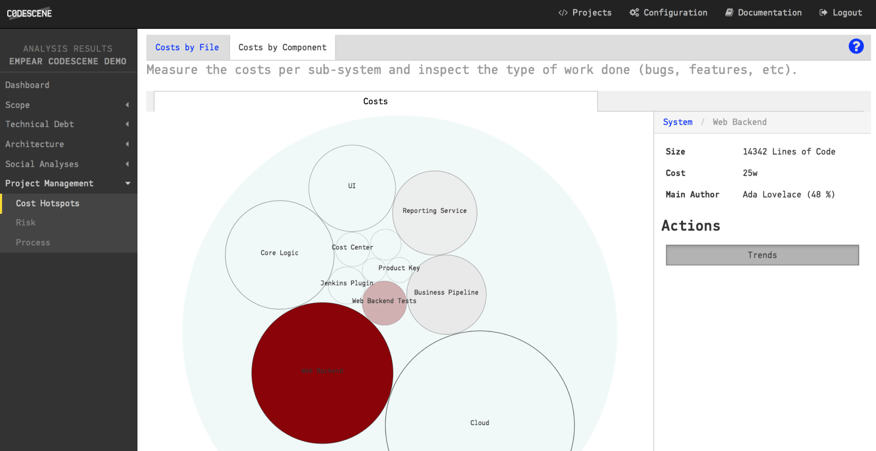This screenshot has width=876, height=451.
Task: Select the dark red Web Backend circle
Action: [322, 372]
